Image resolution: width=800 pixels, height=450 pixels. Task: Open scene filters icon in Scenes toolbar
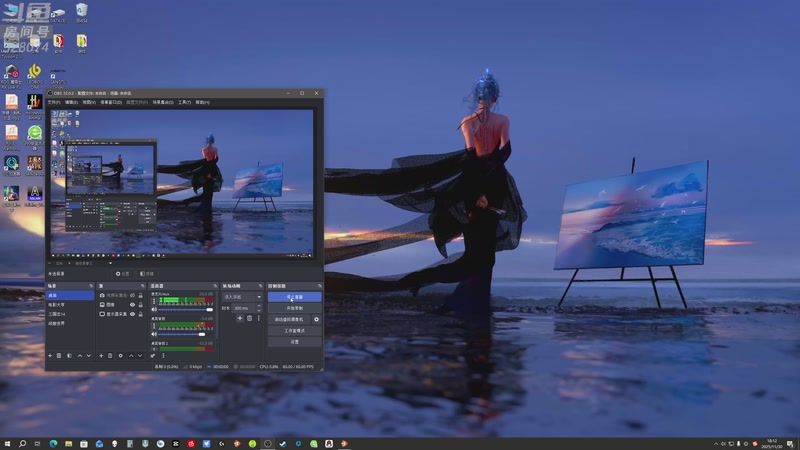click(x=69, y=356)
